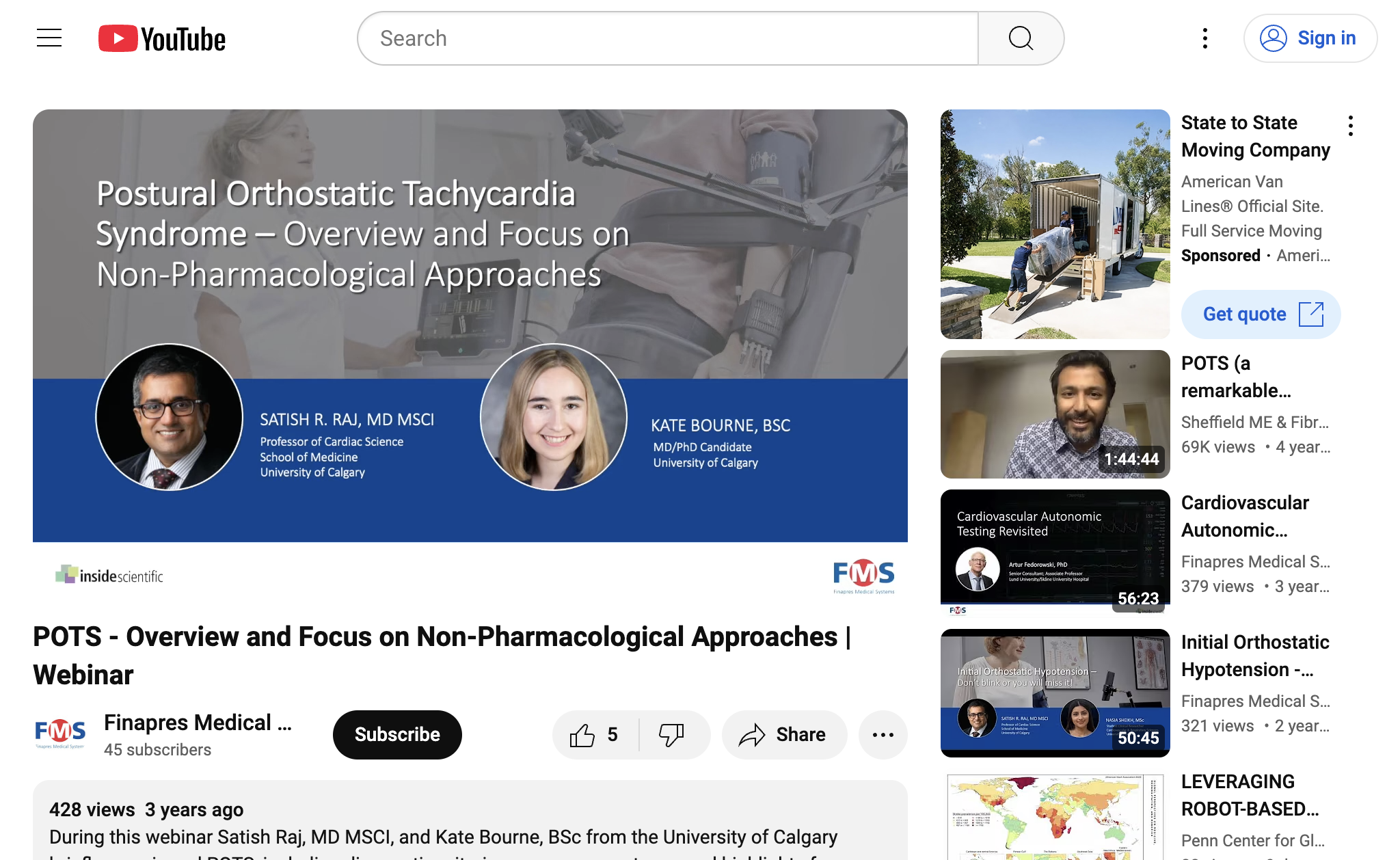Open Initial Orthostatic Hypotension video title

tap(1255, 656)
